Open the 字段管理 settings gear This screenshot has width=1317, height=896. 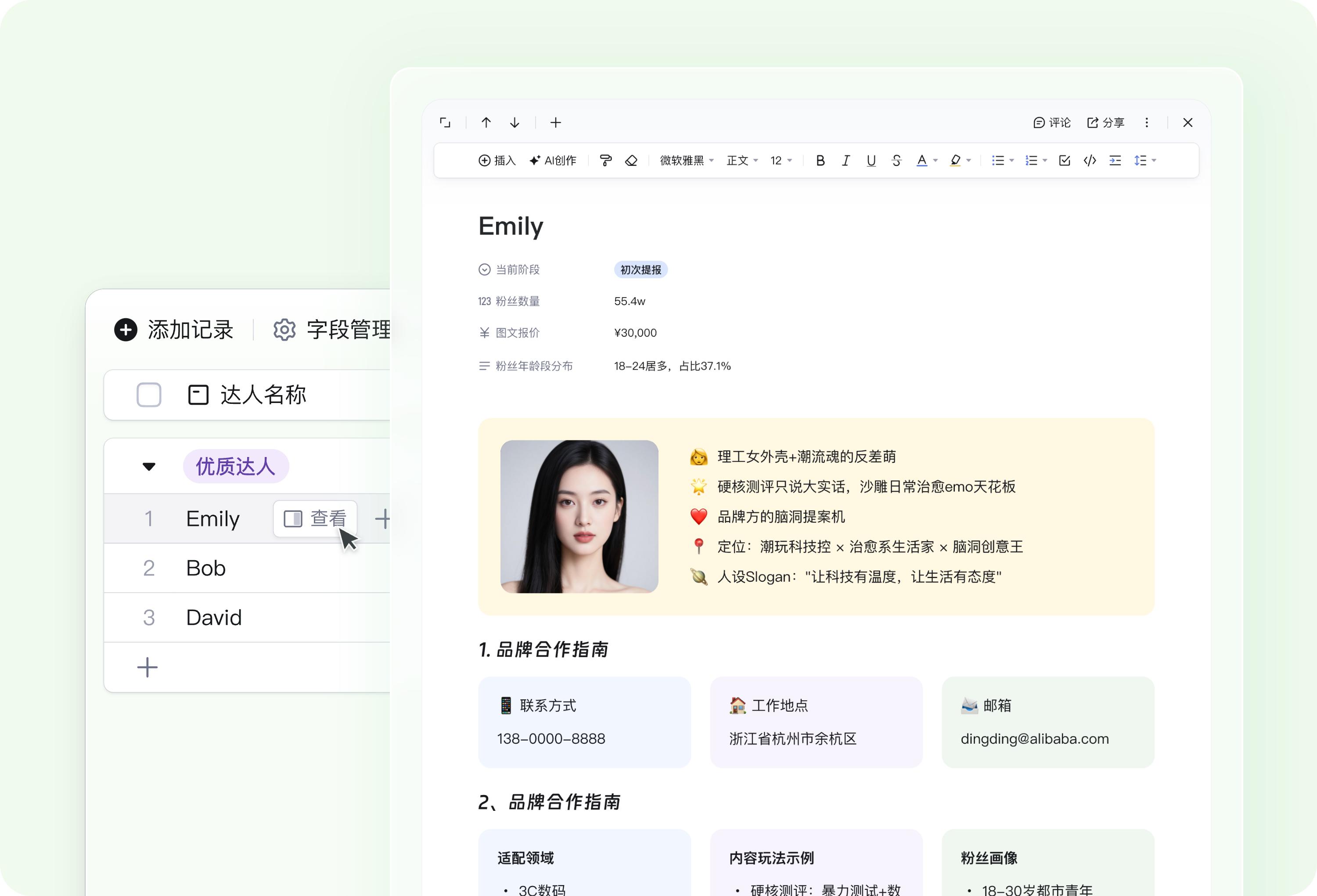283,330
